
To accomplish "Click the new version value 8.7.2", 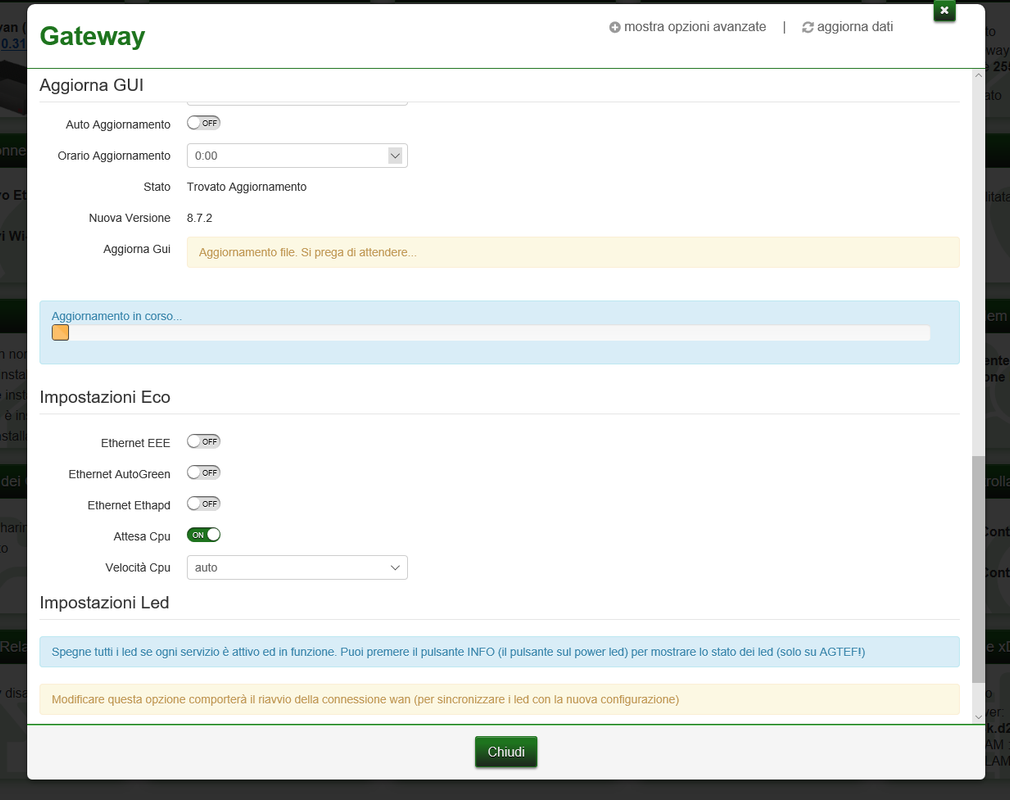I will click(x=200, y=218).
